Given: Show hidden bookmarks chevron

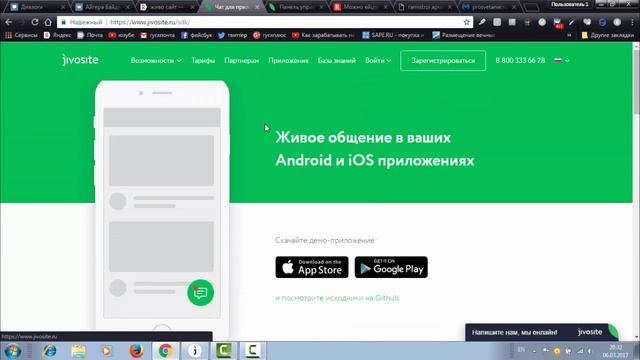Looking at the screenshot, I should click(569, 36).
